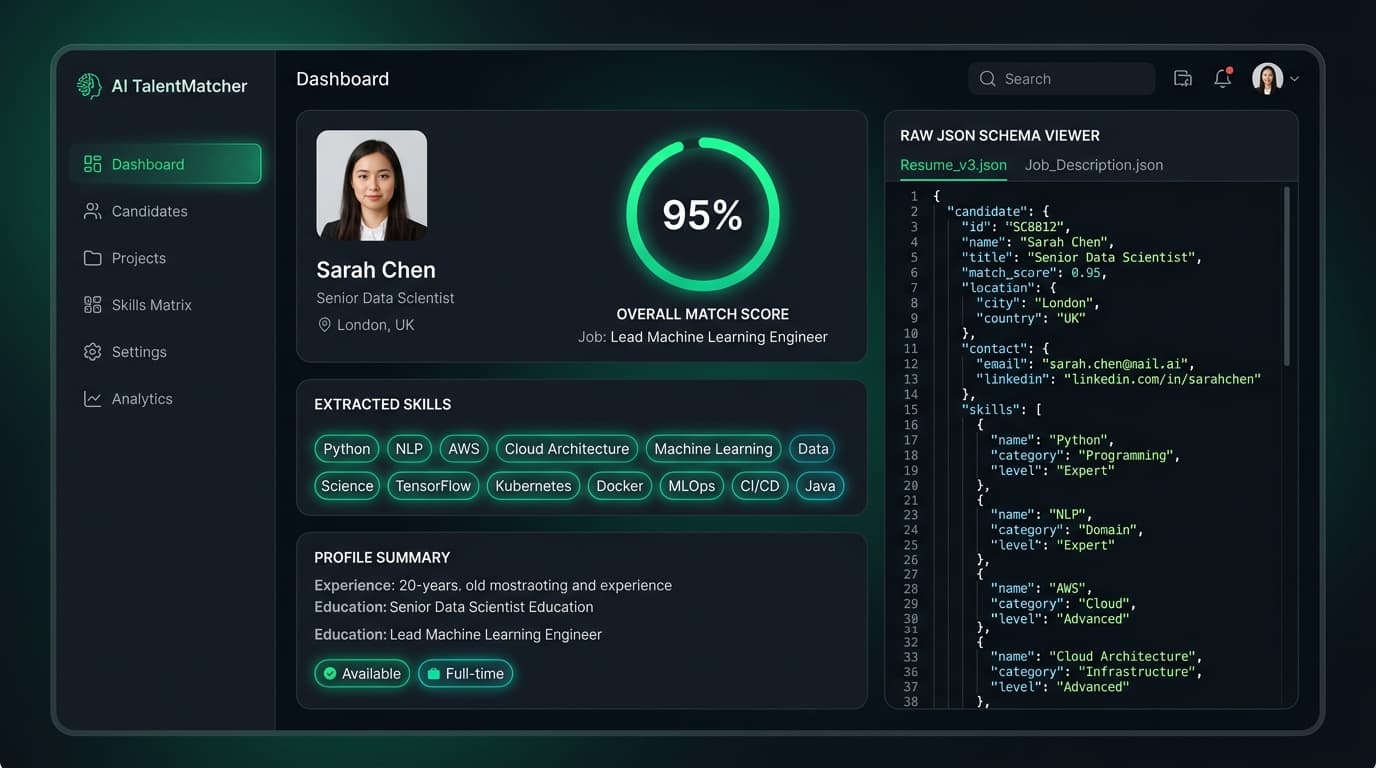This screenshot has width=1376, height=768.
Task: Click the Machine Learning skill tag
Action: point(713,449)
